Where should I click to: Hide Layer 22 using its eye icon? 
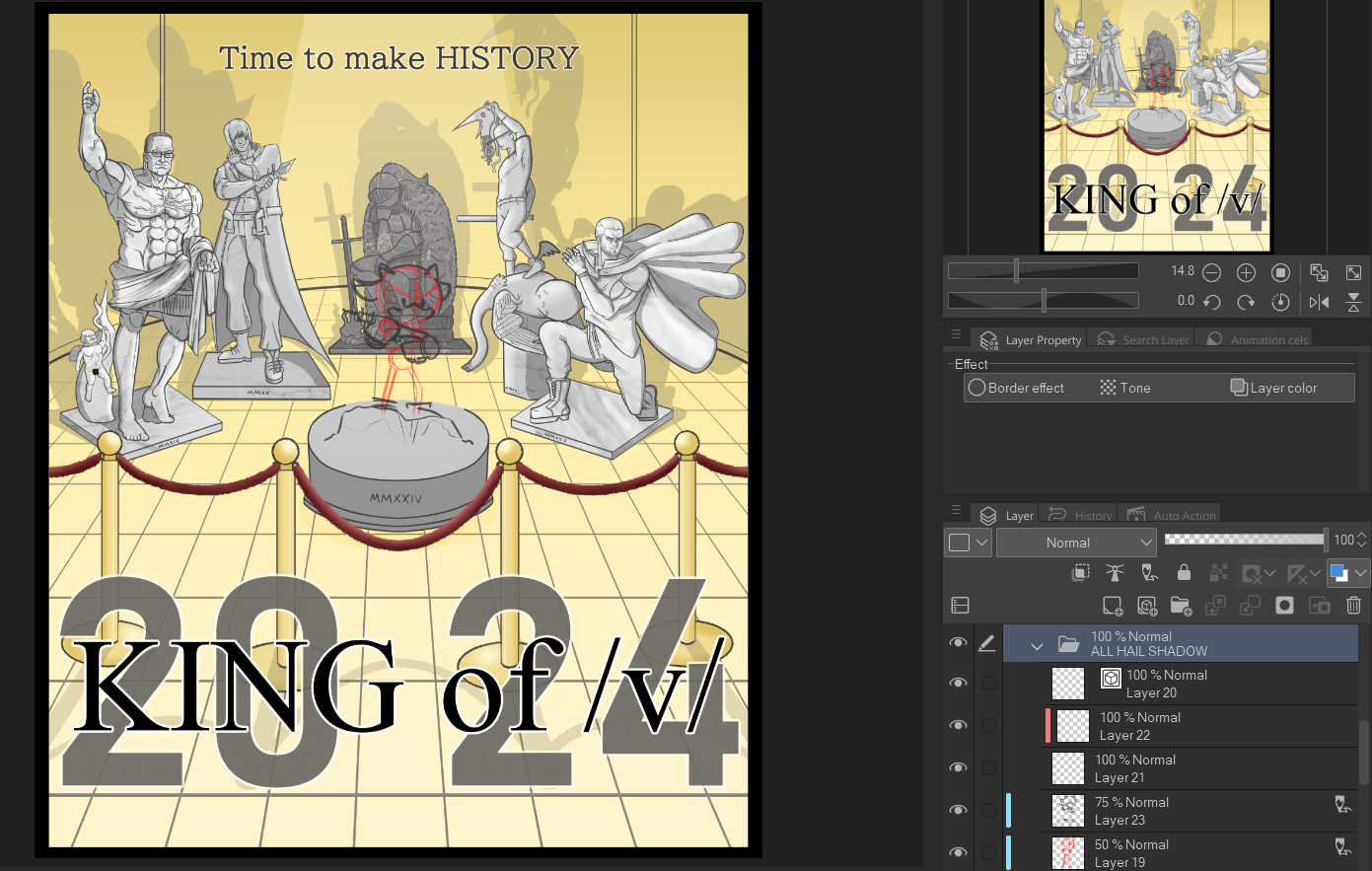point(958,726)
